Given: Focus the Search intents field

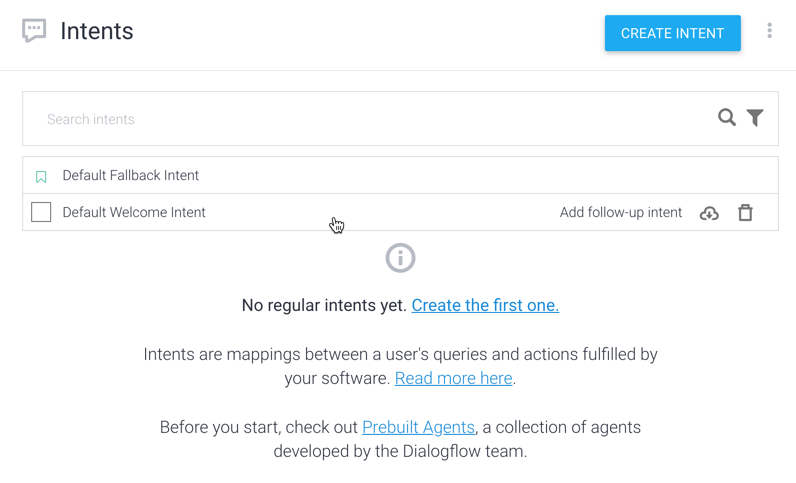Looking at the screenshot, I should [x=370, y=119].
